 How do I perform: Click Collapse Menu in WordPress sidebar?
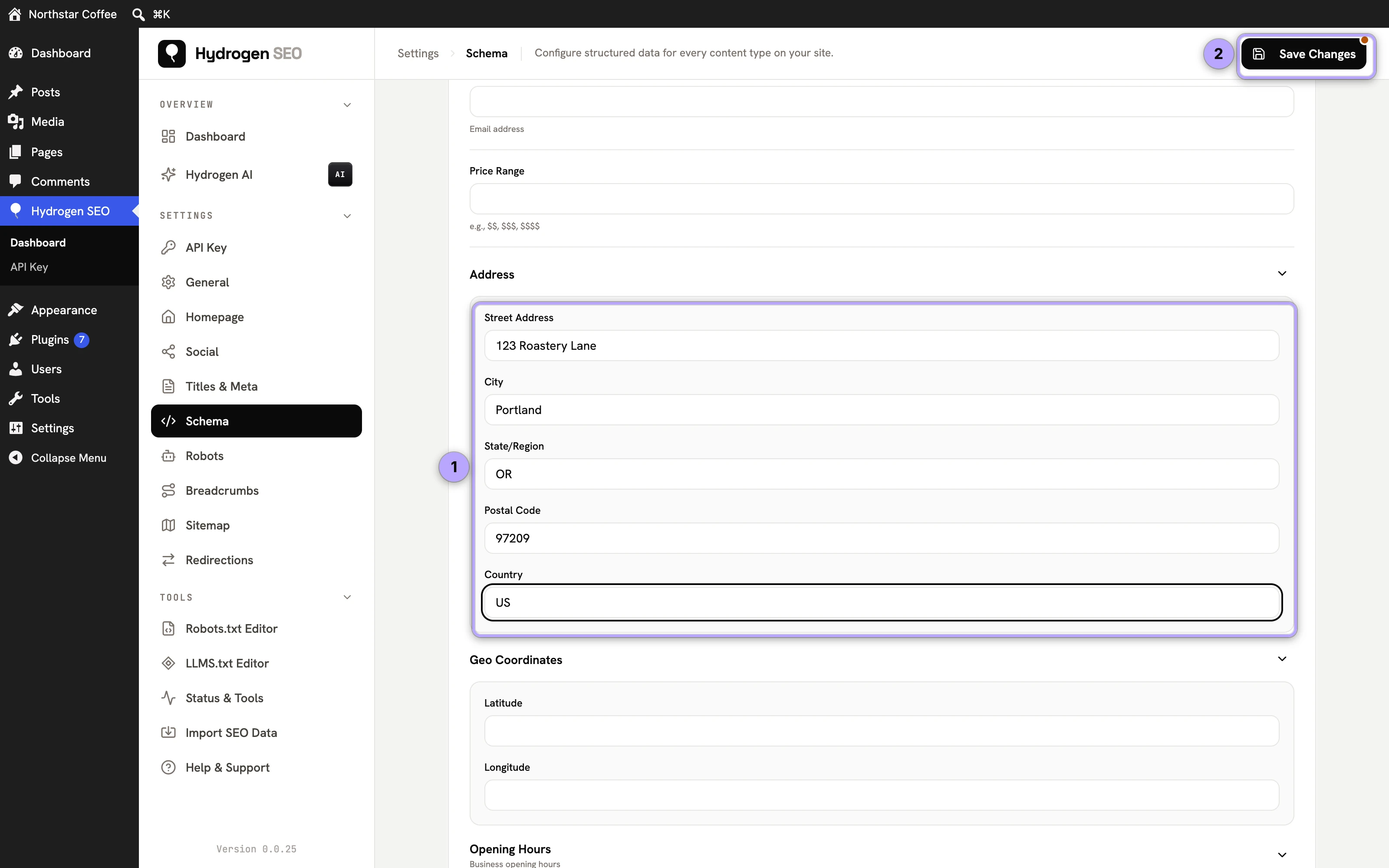tap(69, 457)
